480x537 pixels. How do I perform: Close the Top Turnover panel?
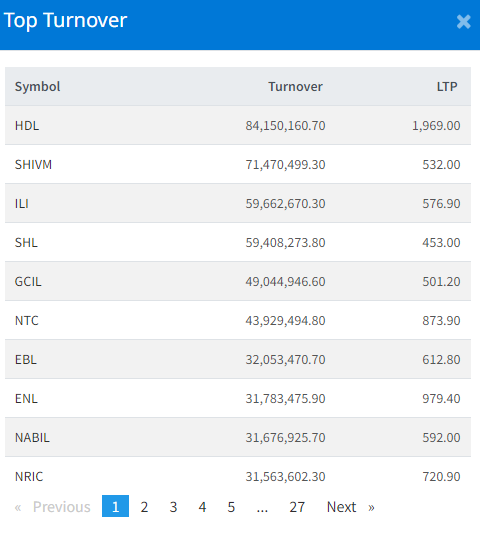464,22
